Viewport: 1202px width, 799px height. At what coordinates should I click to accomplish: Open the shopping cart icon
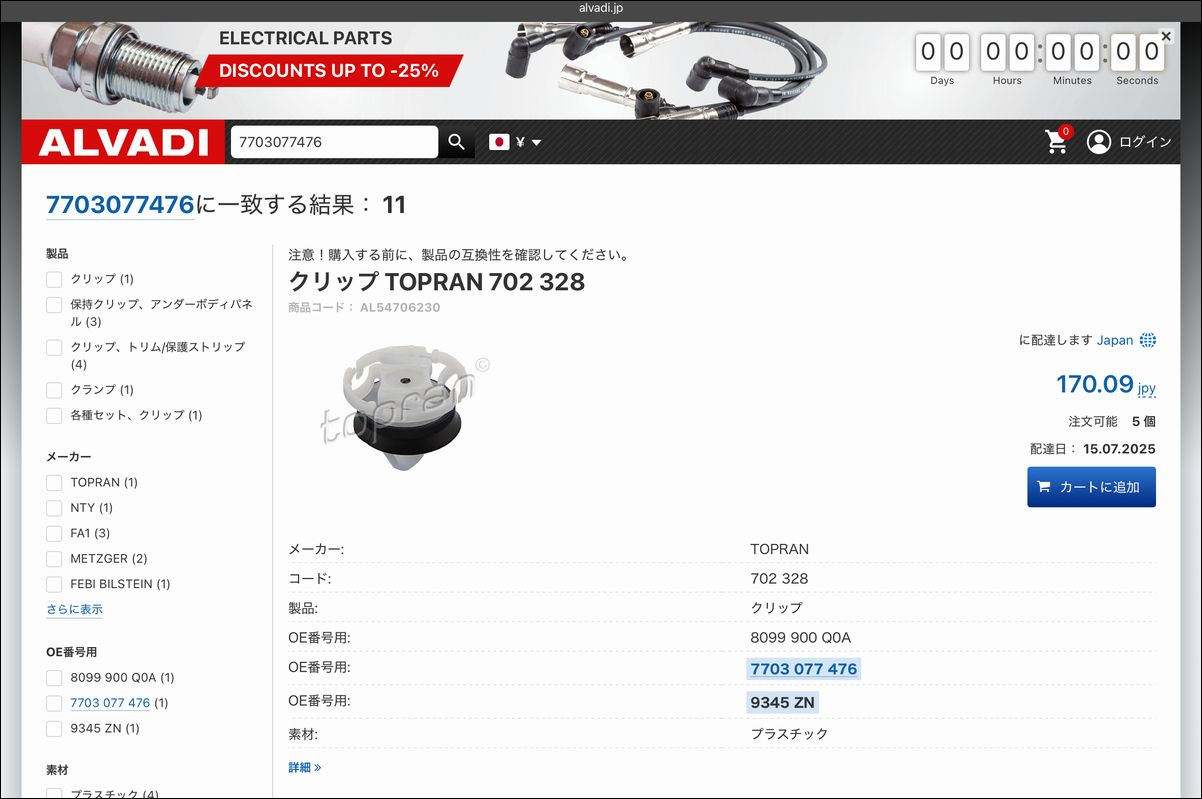(1057, 142)
